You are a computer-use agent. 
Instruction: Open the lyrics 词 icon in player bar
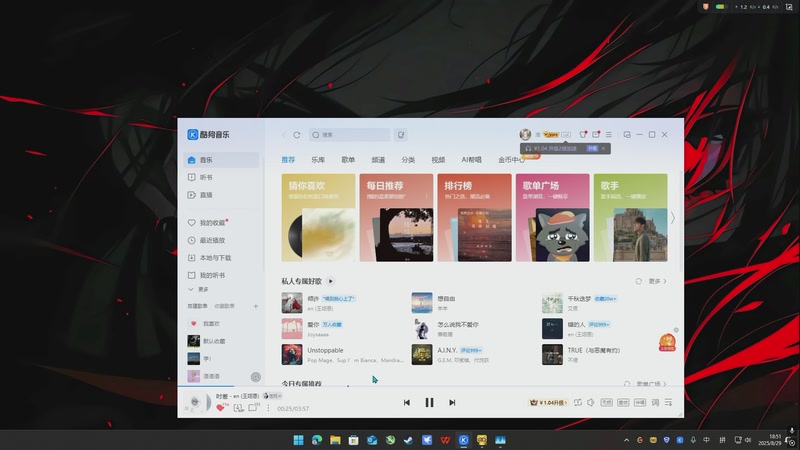(x=655, y=403)
